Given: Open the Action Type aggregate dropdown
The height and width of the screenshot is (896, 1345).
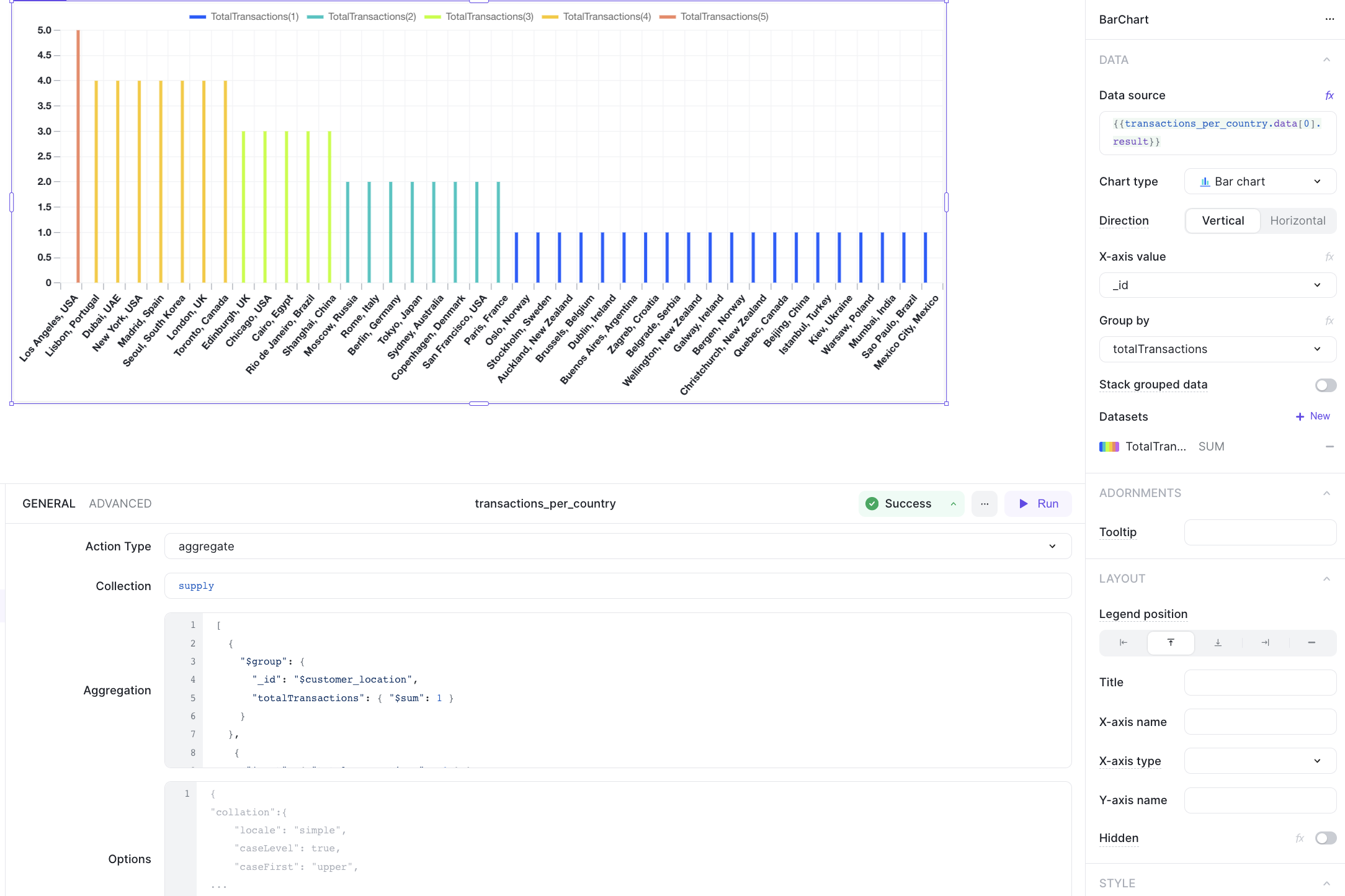Looking at the screenshot, I should (x=617, y=547).
